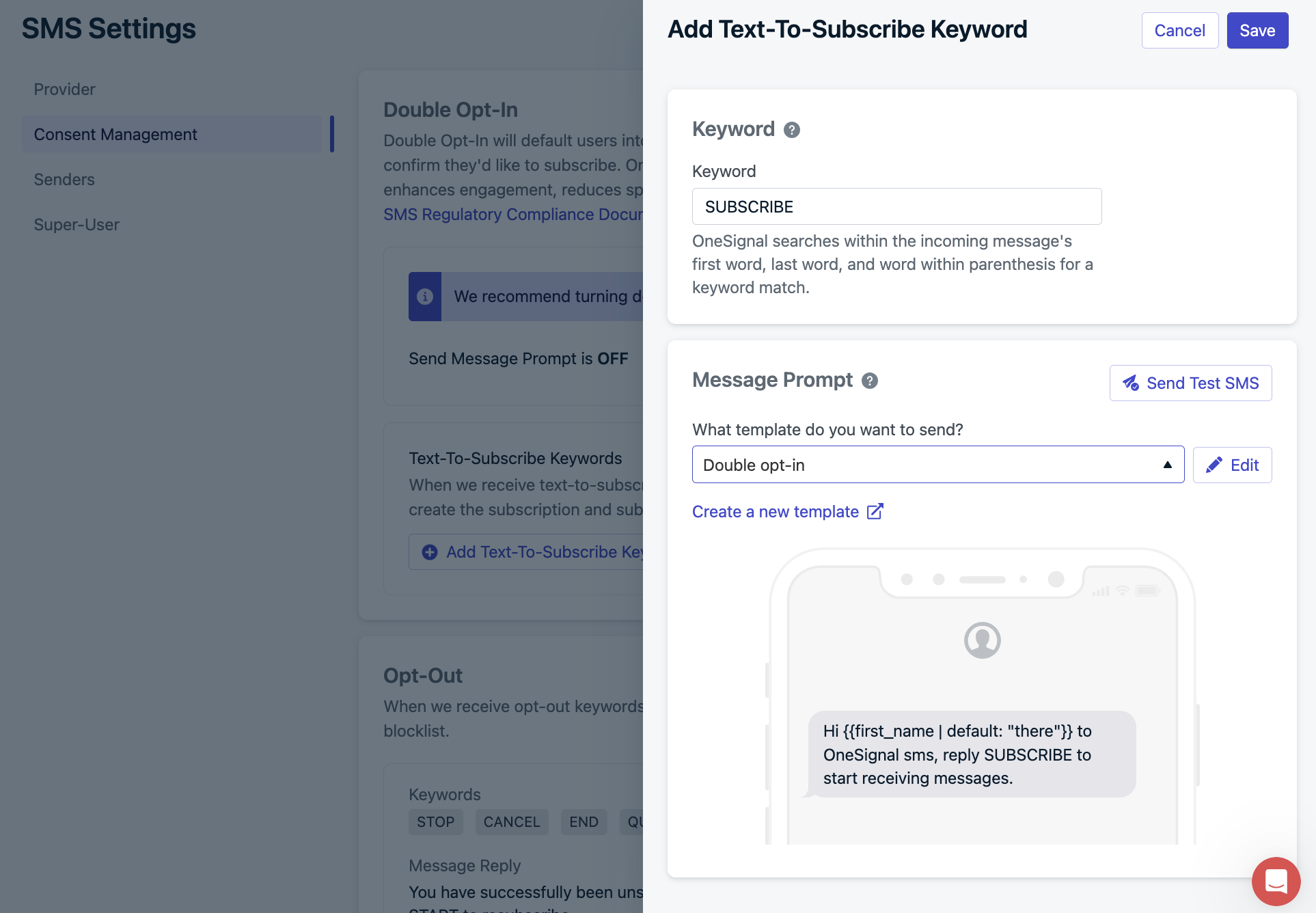Click the plus icon on Add Text-To-Subscribe Keyword
The image size is (1316, 913).
[x=430, y=552]
